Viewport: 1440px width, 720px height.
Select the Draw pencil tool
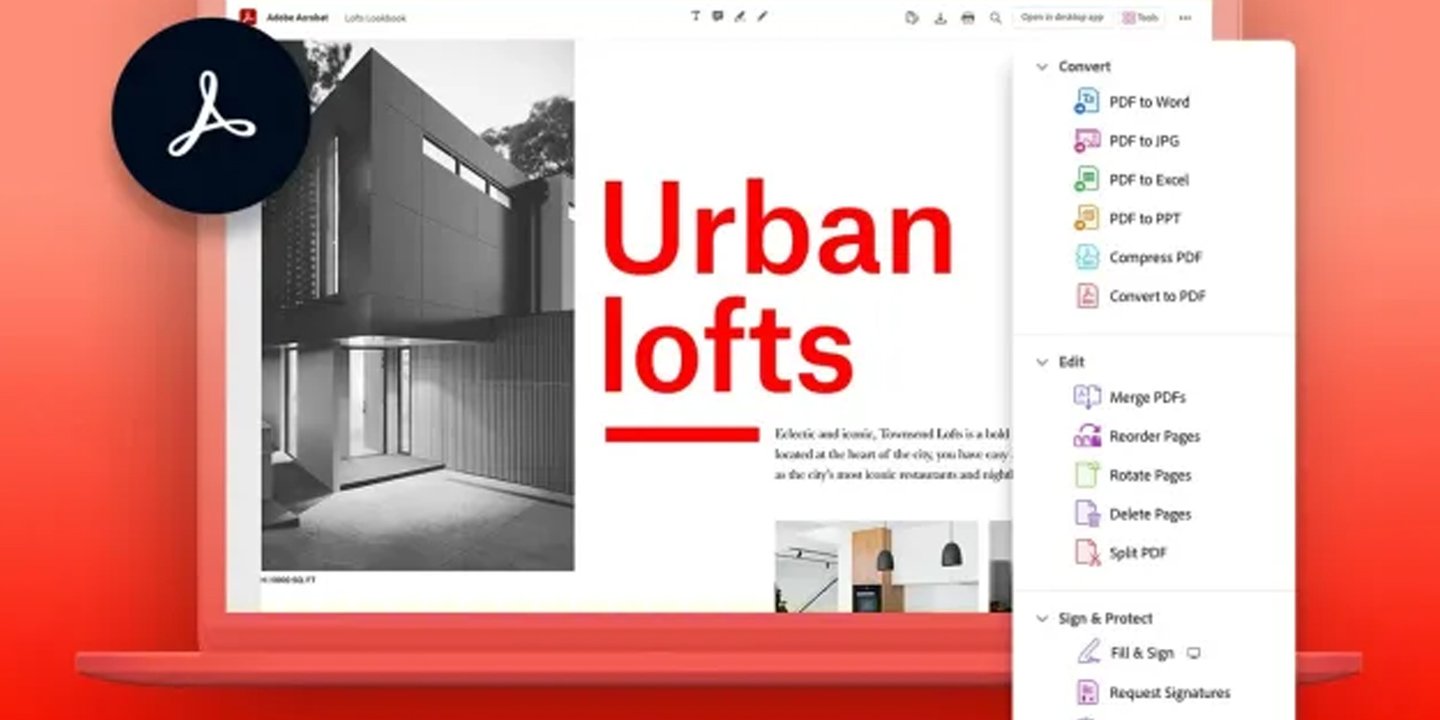762,17
